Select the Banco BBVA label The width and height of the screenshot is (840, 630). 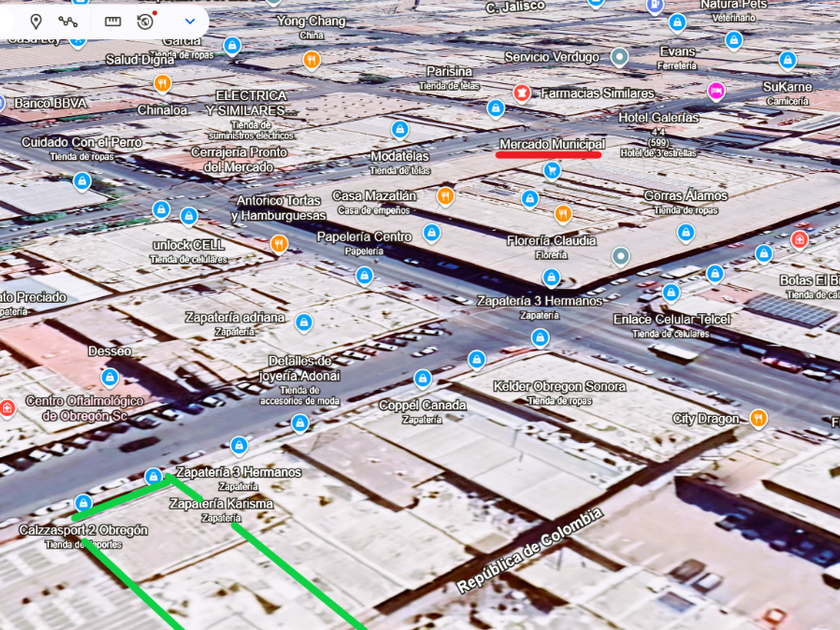[50, 103]
